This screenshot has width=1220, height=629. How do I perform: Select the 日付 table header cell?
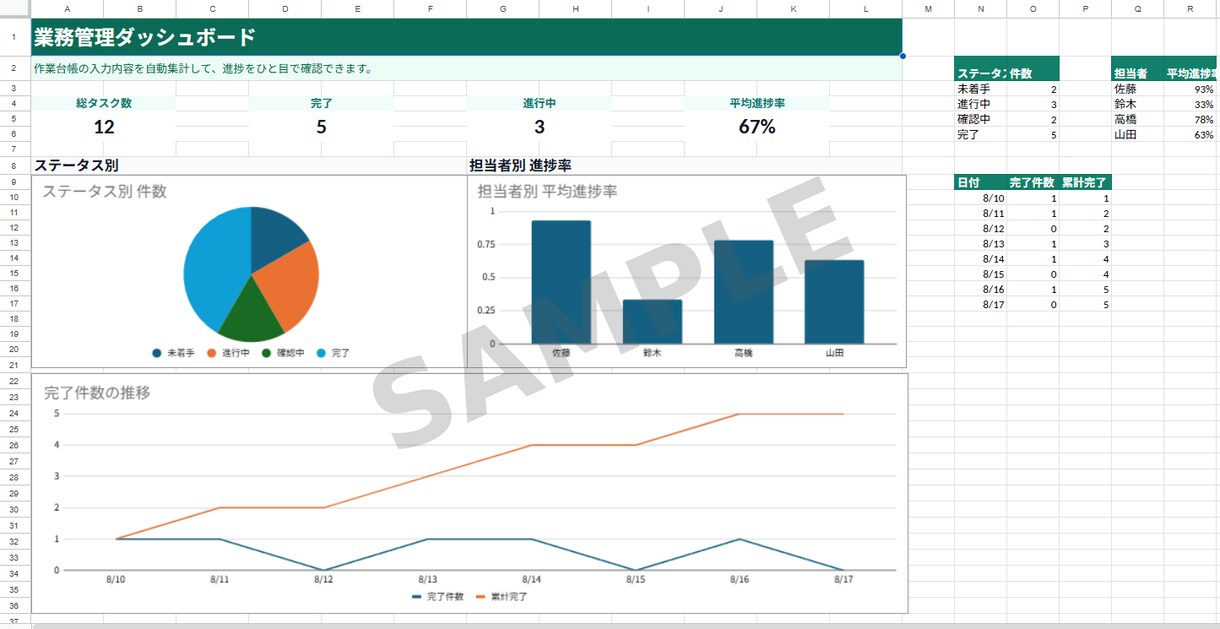click(981, 183)
